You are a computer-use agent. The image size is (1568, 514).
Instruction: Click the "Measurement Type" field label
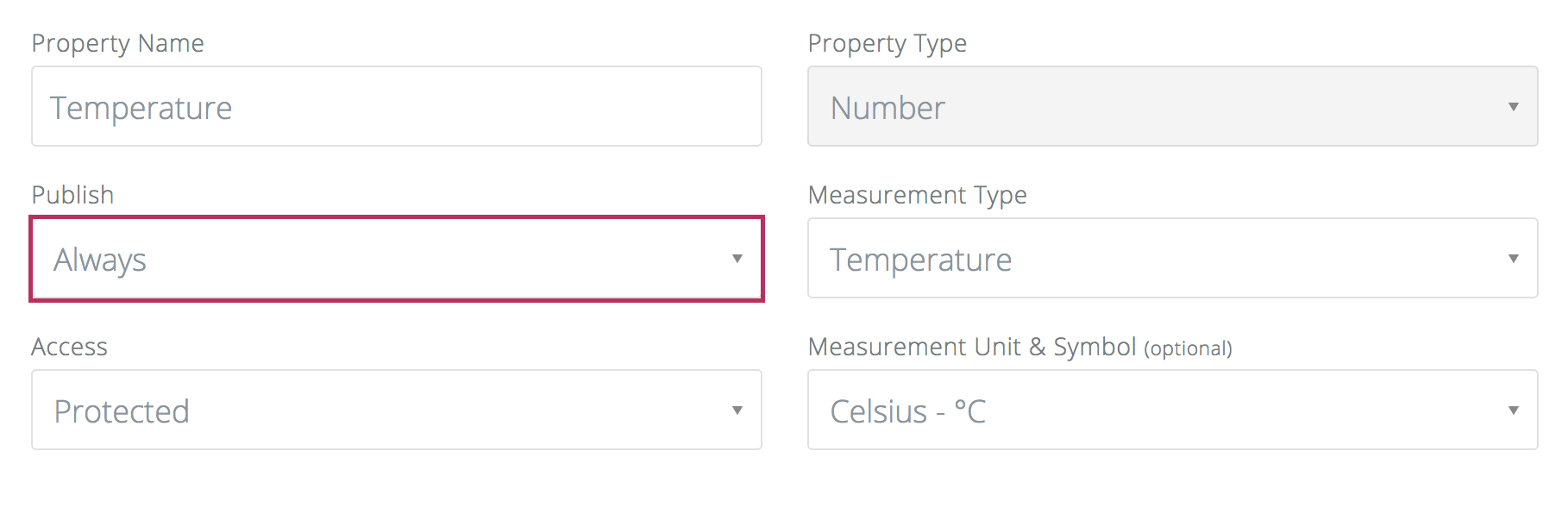click(x=917, y=195)
